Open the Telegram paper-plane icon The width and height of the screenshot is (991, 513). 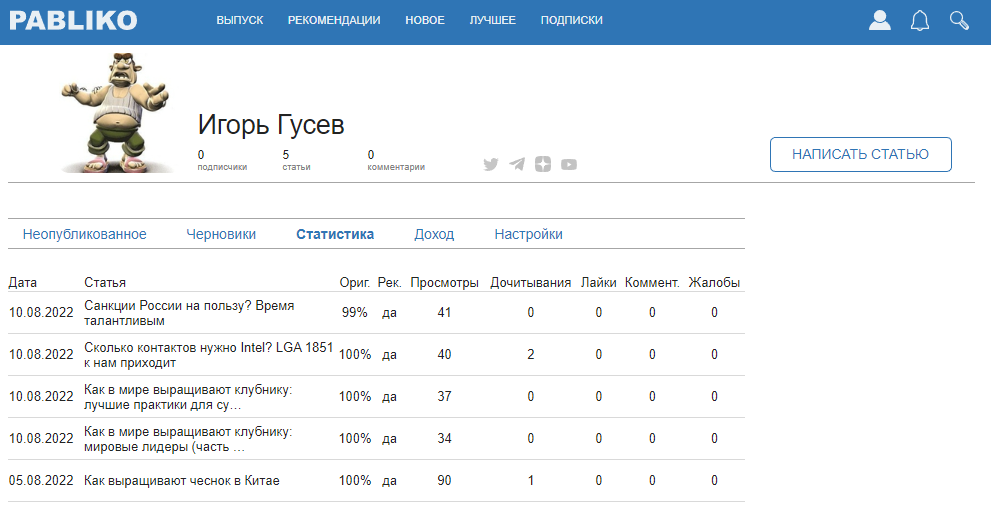517,164
